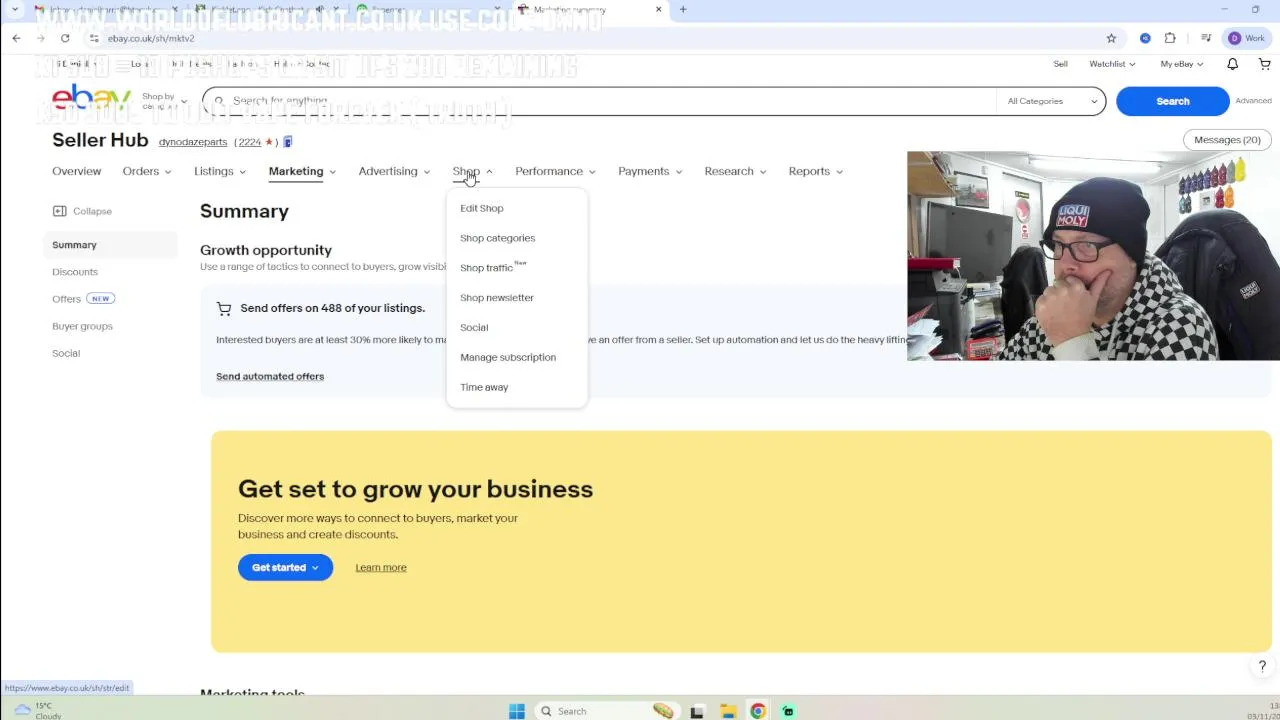Open Buyer groups in the sidebar

pos(82,326)
